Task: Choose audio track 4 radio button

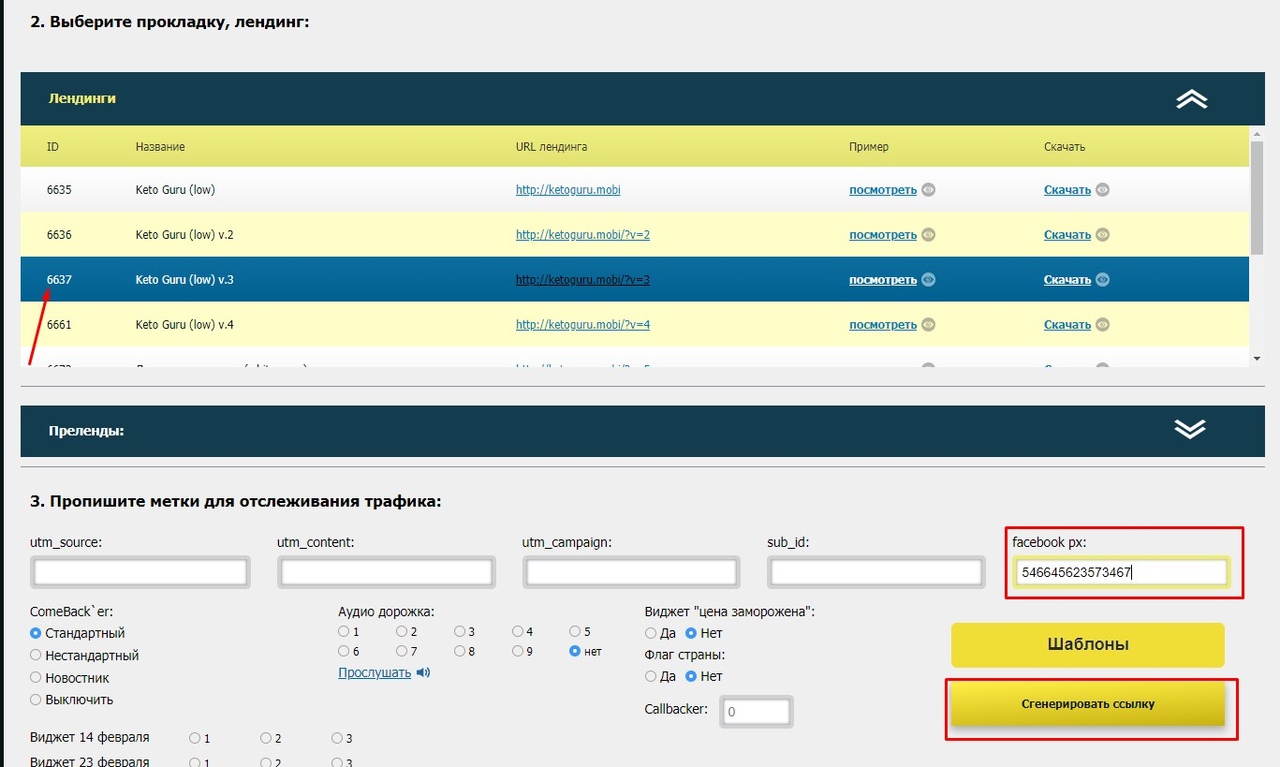Action: click(517, 632)
